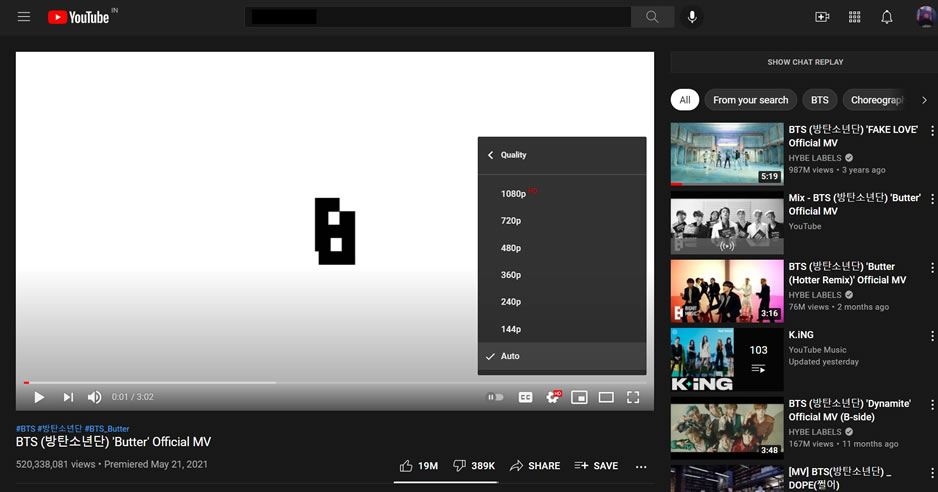
Task: Open the K.iNG playlist title
Action: [x=801, y=335]
